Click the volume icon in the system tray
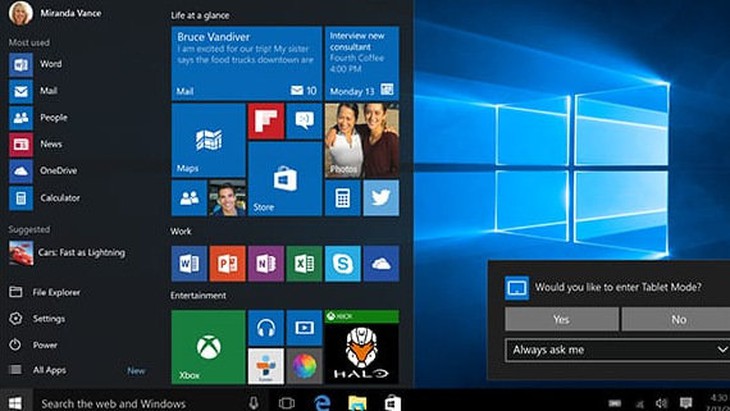 click(661, 403)
